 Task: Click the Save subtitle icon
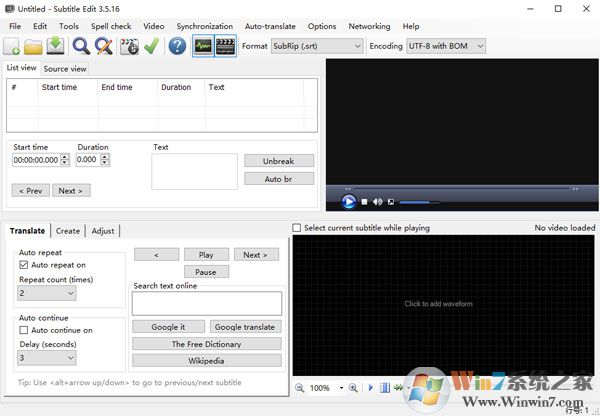pos(56,46)
